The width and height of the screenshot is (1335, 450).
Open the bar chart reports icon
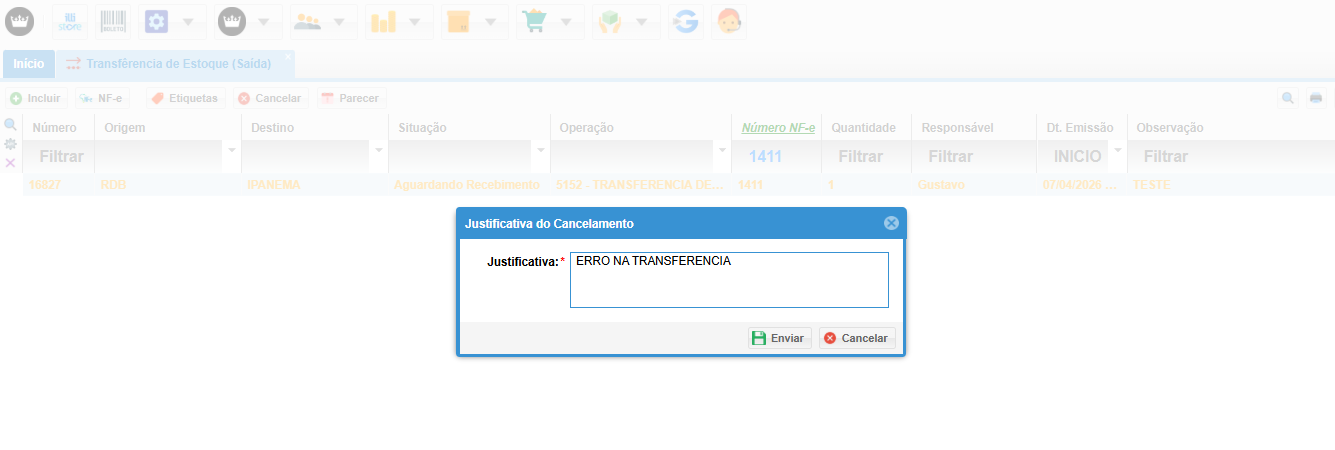click(x=383, y=21)
